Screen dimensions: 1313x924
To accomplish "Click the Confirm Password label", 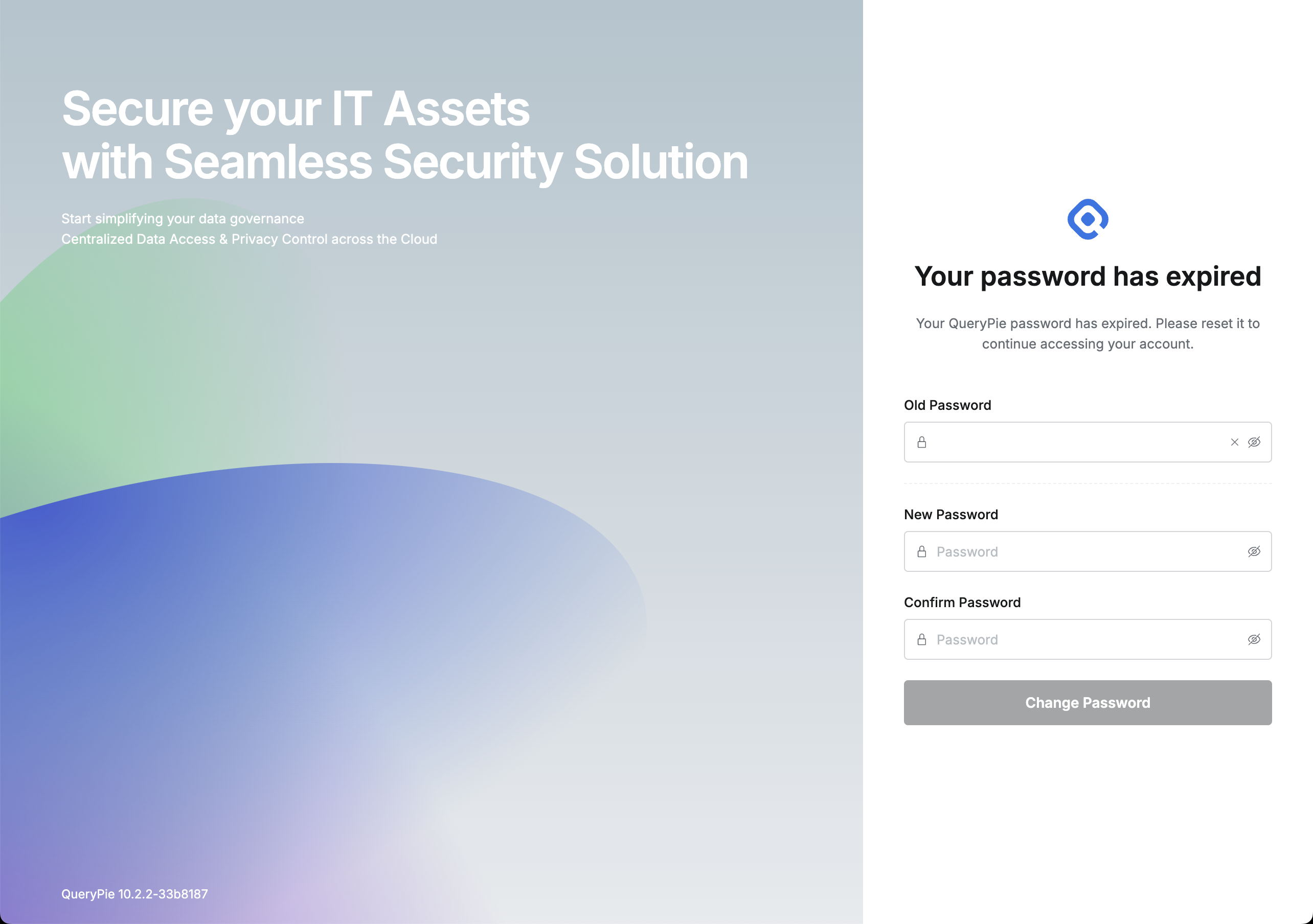I will pyautogui.click(x=962, y=602).
